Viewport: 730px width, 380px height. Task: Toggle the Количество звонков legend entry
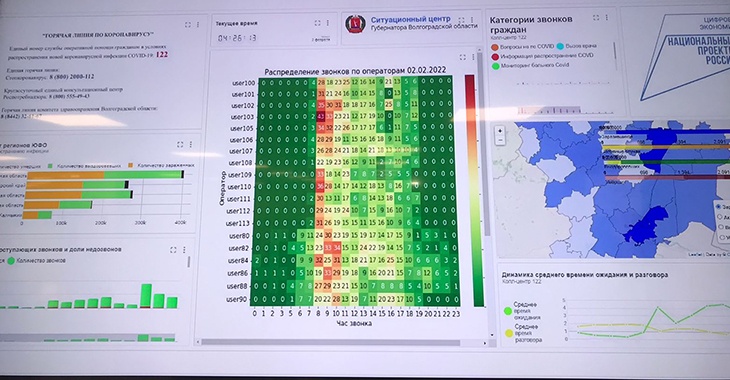click(36, 261)
